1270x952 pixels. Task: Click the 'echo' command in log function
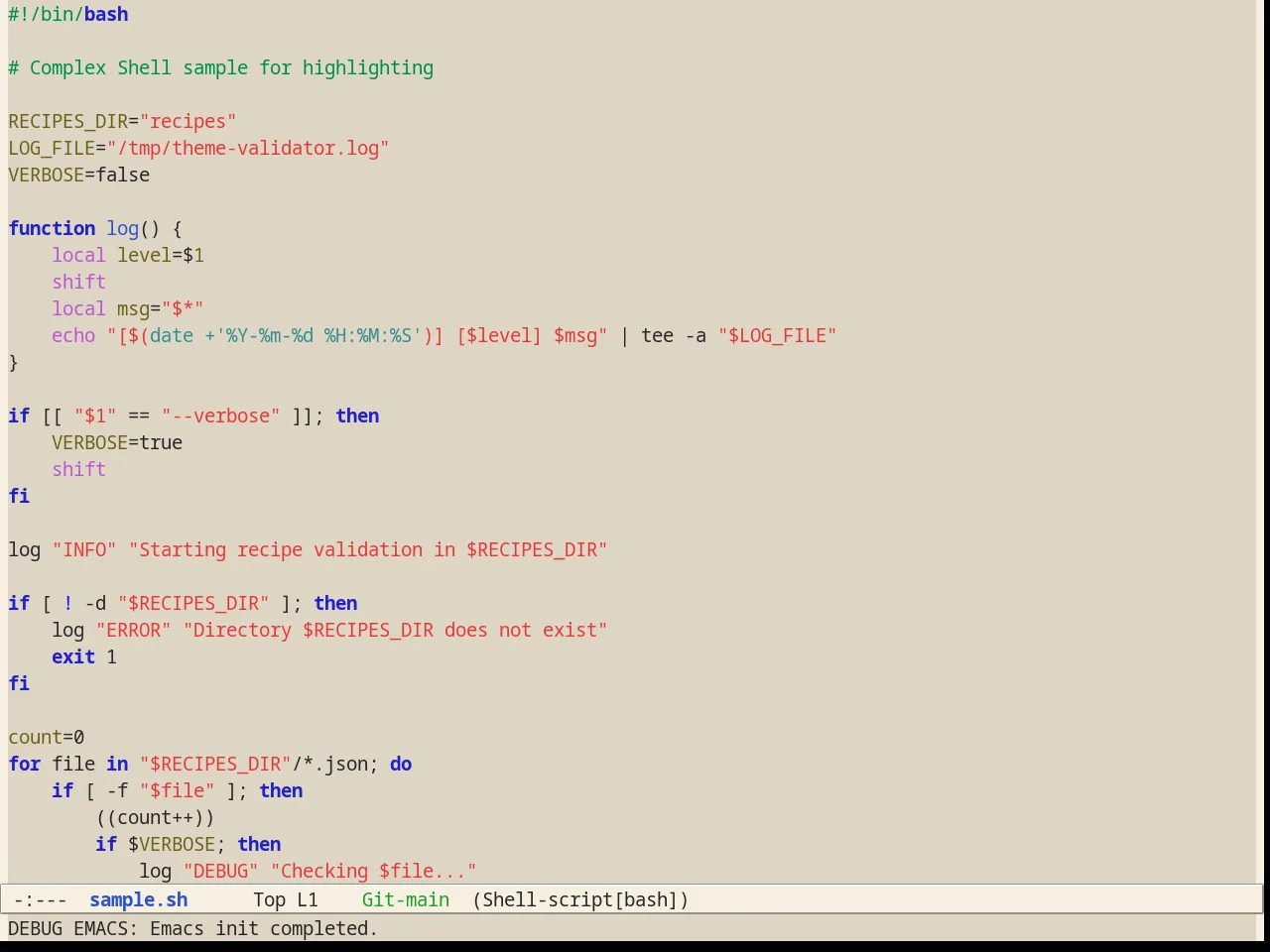click(x=73, y=335)
